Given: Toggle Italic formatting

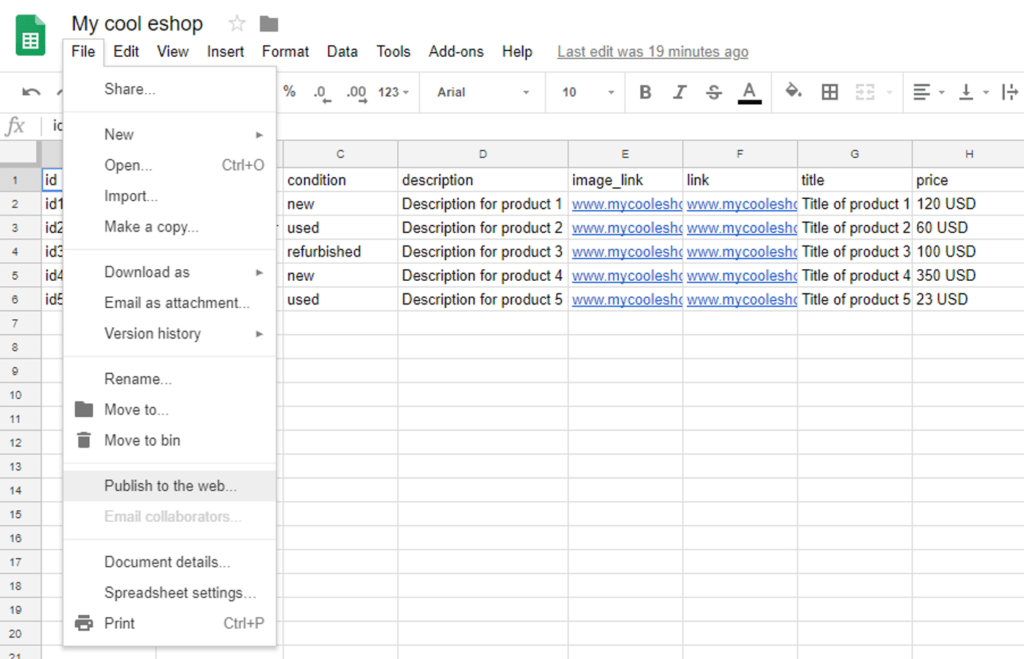Looking at the screenshot, I should click(x=679, y=92).
